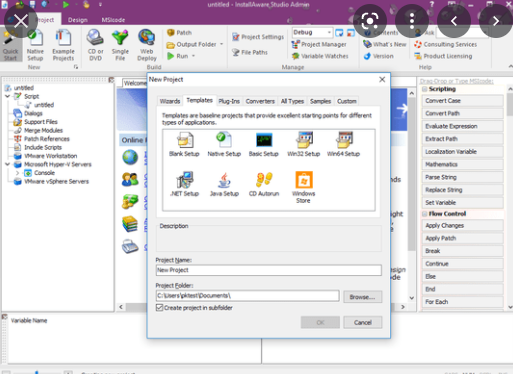This screenshot has height=374, width=513.
Task: Open Variable Watches
Action: coord(320,56)
